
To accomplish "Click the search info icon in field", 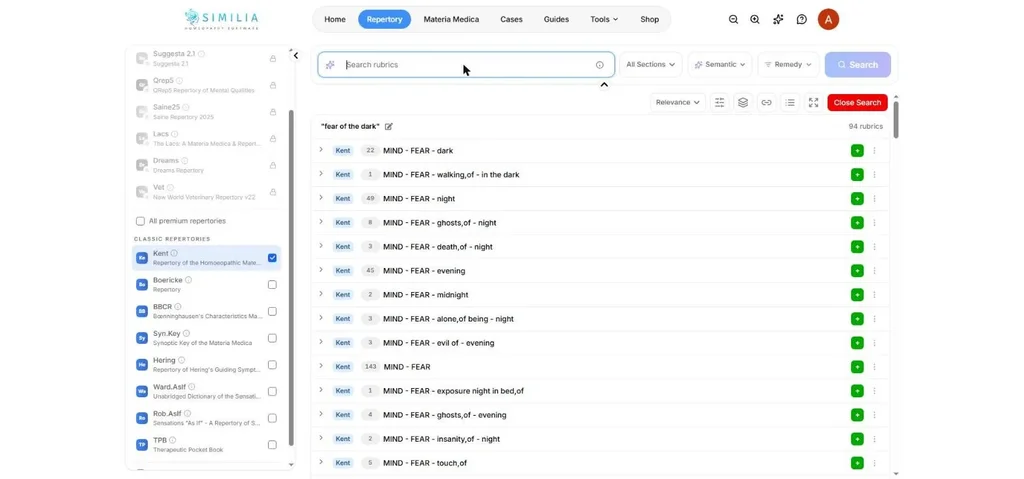I will coord(600,65).
